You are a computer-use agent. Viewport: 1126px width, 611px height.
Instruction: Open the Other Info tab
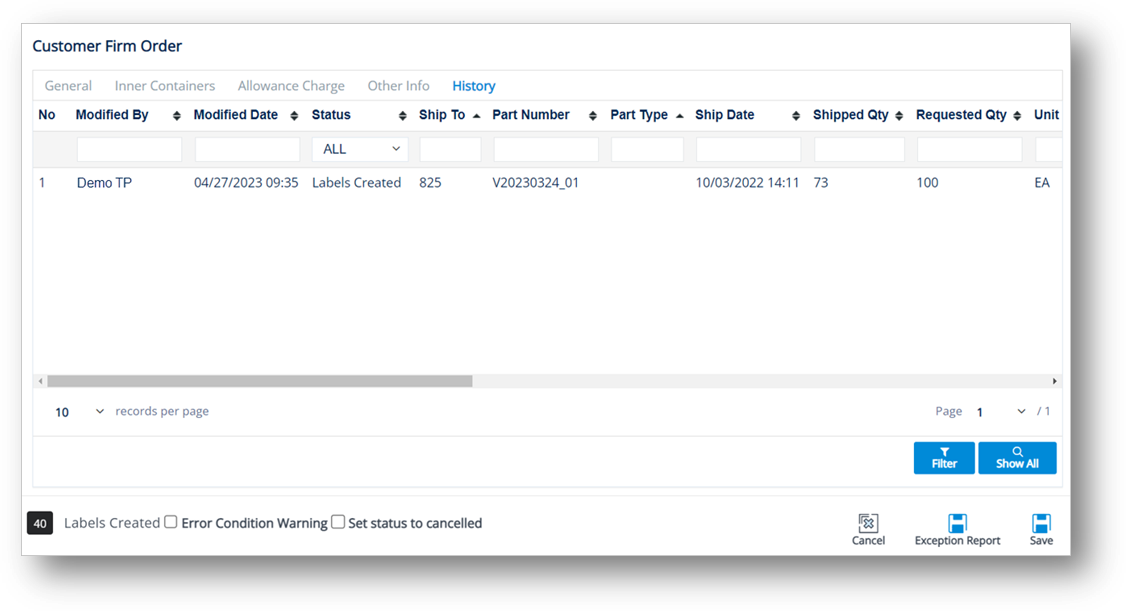tap(399, 85)
